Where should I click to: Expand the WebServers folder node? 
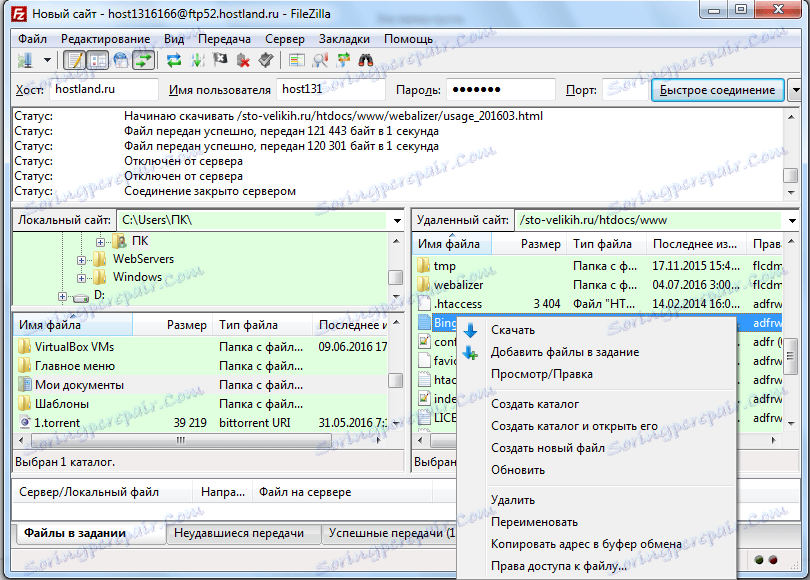81,260
